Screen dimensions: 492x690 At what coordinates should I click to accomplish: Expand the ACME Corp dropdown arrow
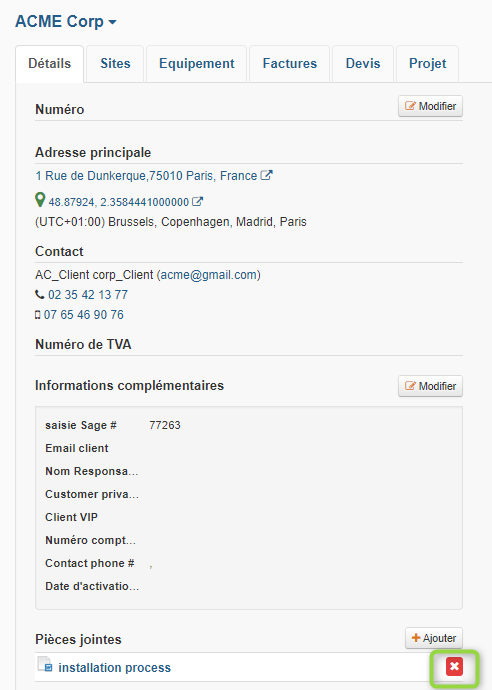click(x=112, y=22)
